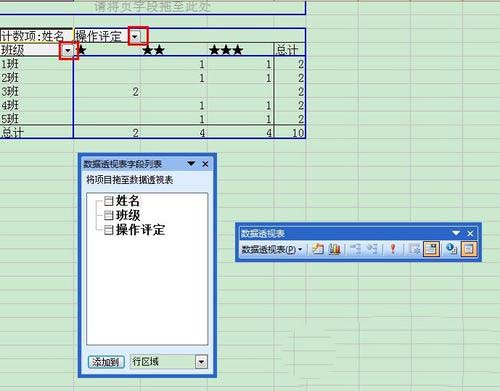Click 总计 row's single-star total of 2
This screenshot has width=500, height=391.
tap(135, 133)
